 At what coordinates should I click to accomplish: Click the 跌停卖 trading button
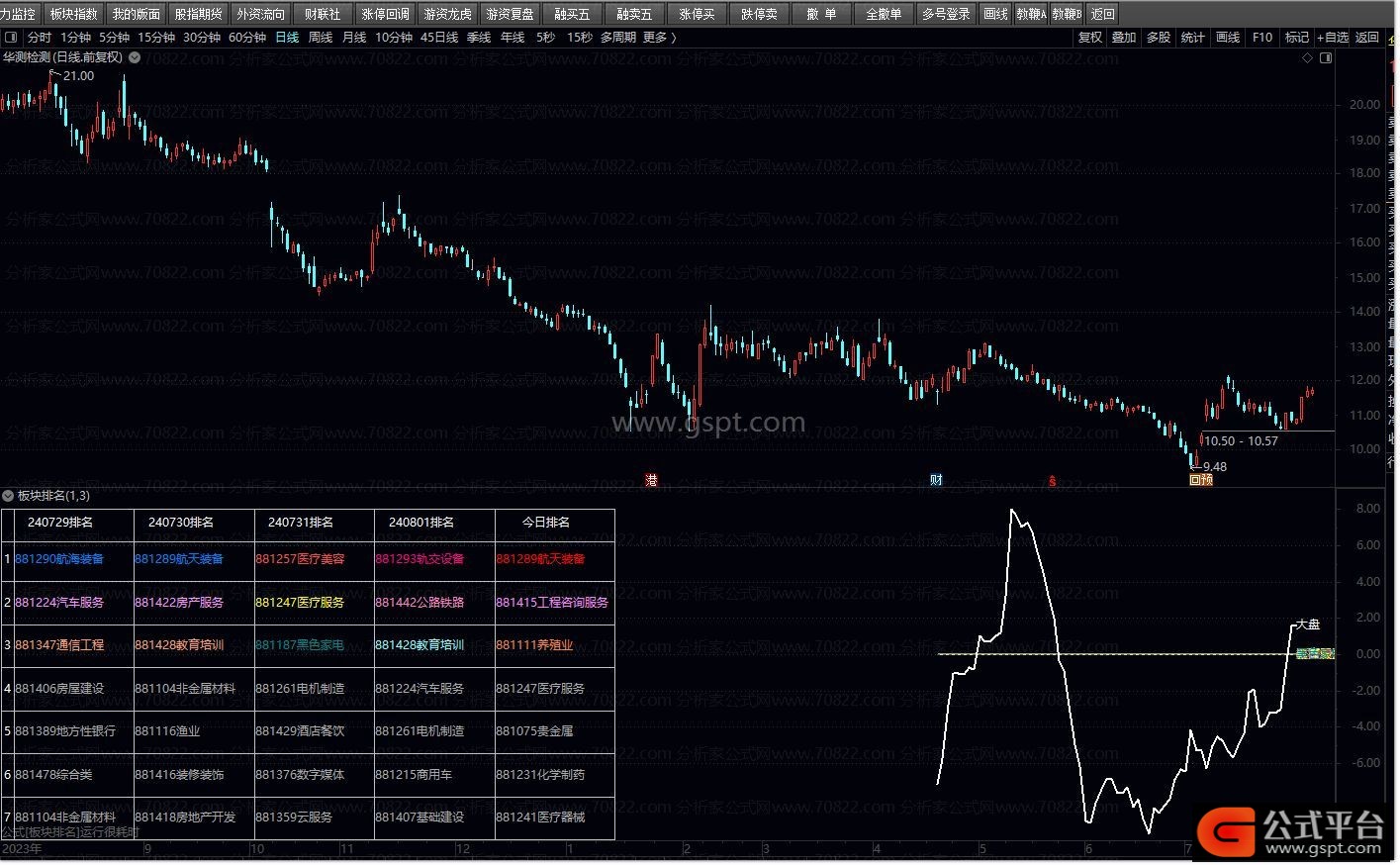(x=759, y=14)
